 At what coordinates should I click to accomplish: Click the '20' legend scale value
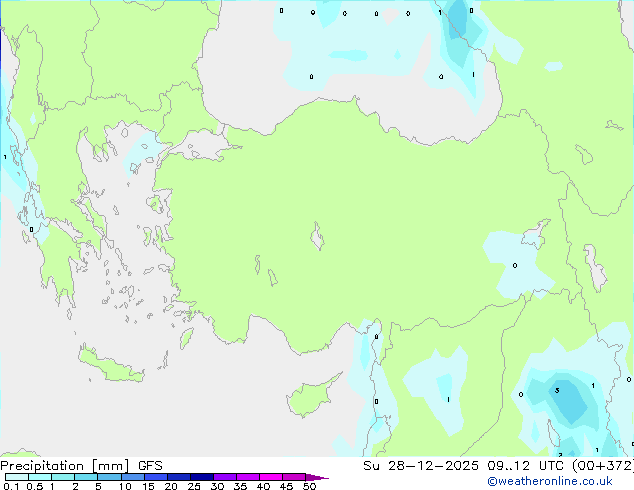tap(171, 486)
